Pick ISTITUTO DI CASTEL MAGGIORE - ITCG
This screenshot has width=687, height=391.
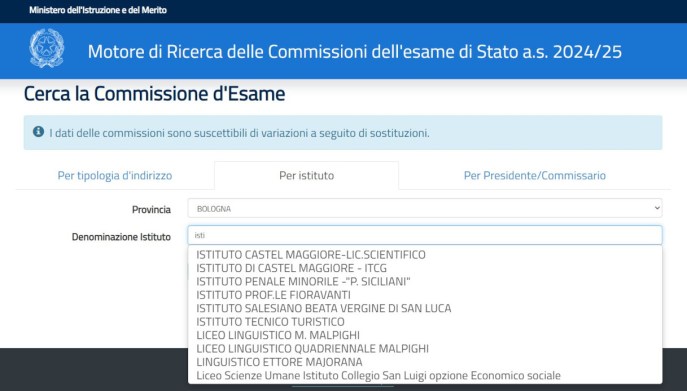pos(291,268)
